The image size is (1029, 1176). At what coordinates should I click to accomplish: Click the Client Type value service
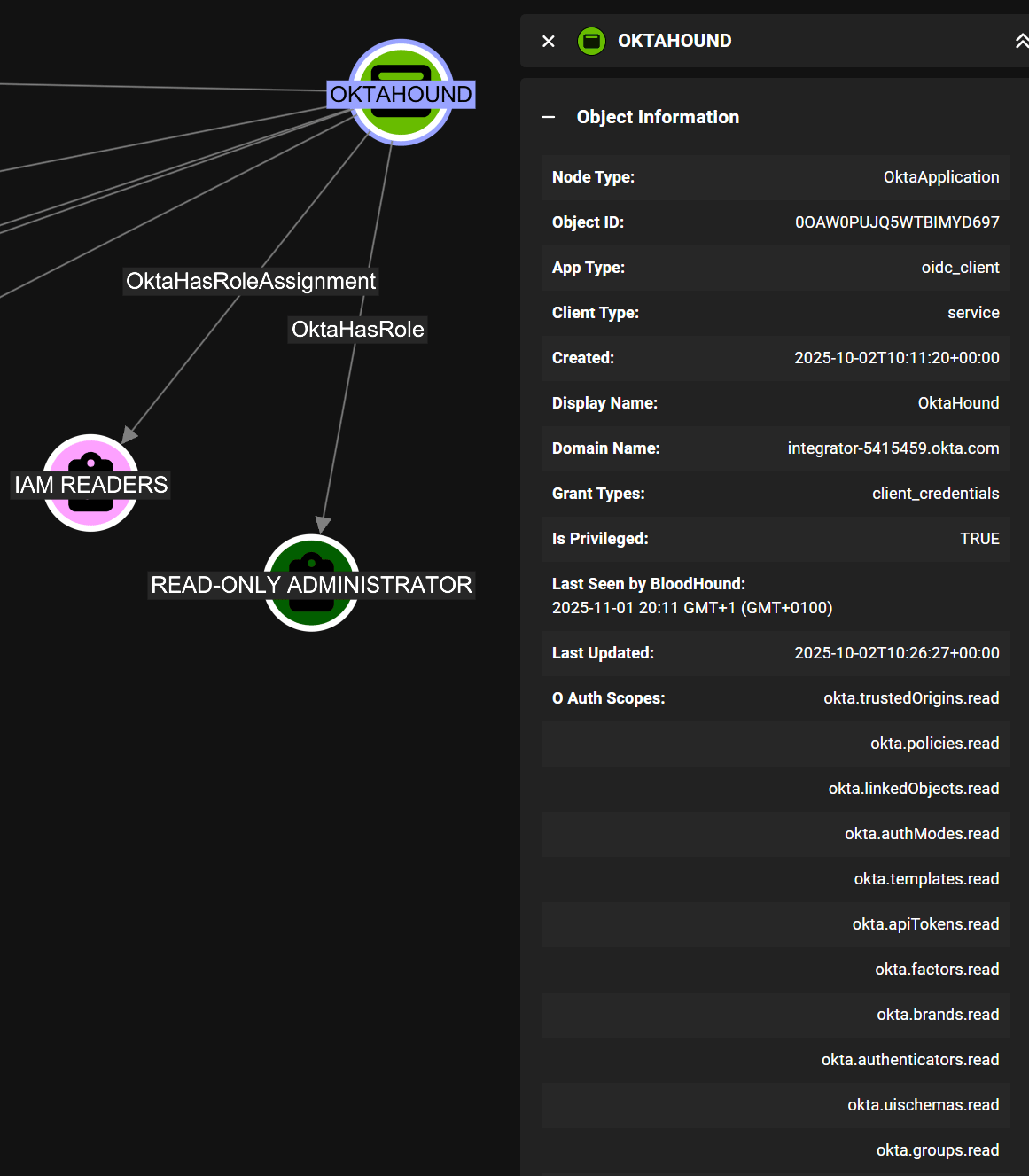[973, 313]
